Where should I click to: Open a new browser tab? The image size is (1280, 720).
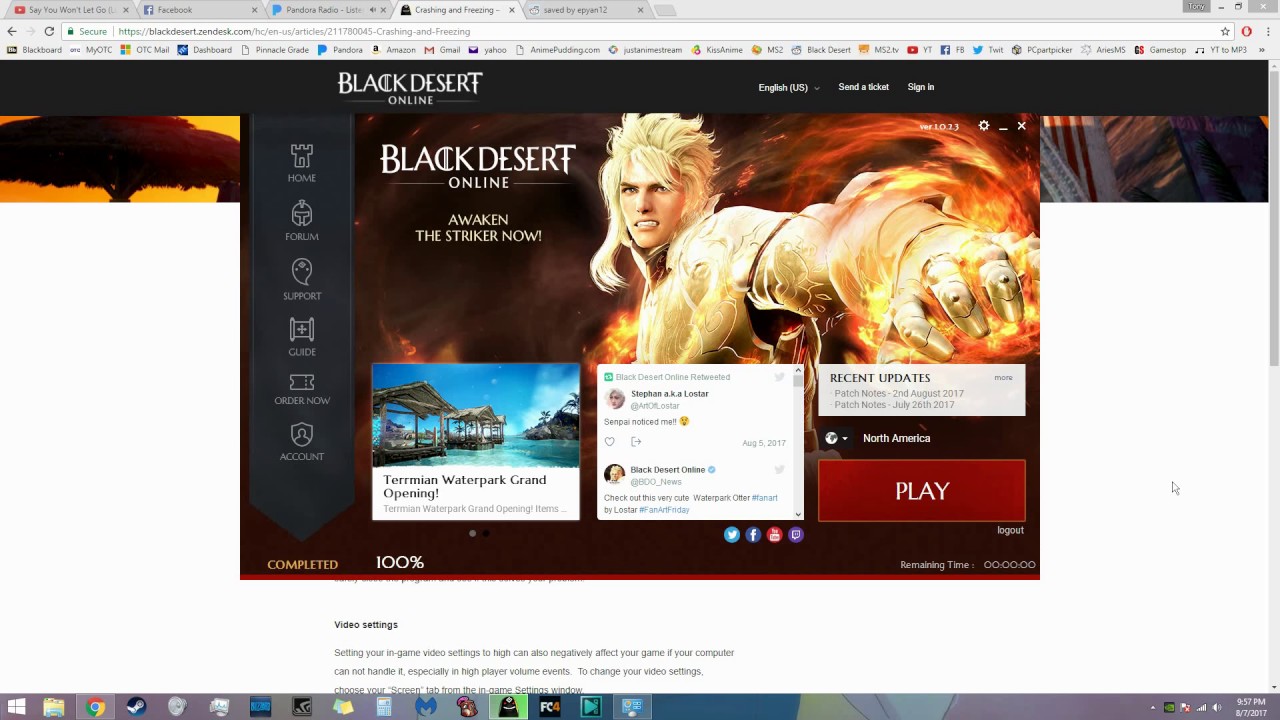tap(665, 10)
